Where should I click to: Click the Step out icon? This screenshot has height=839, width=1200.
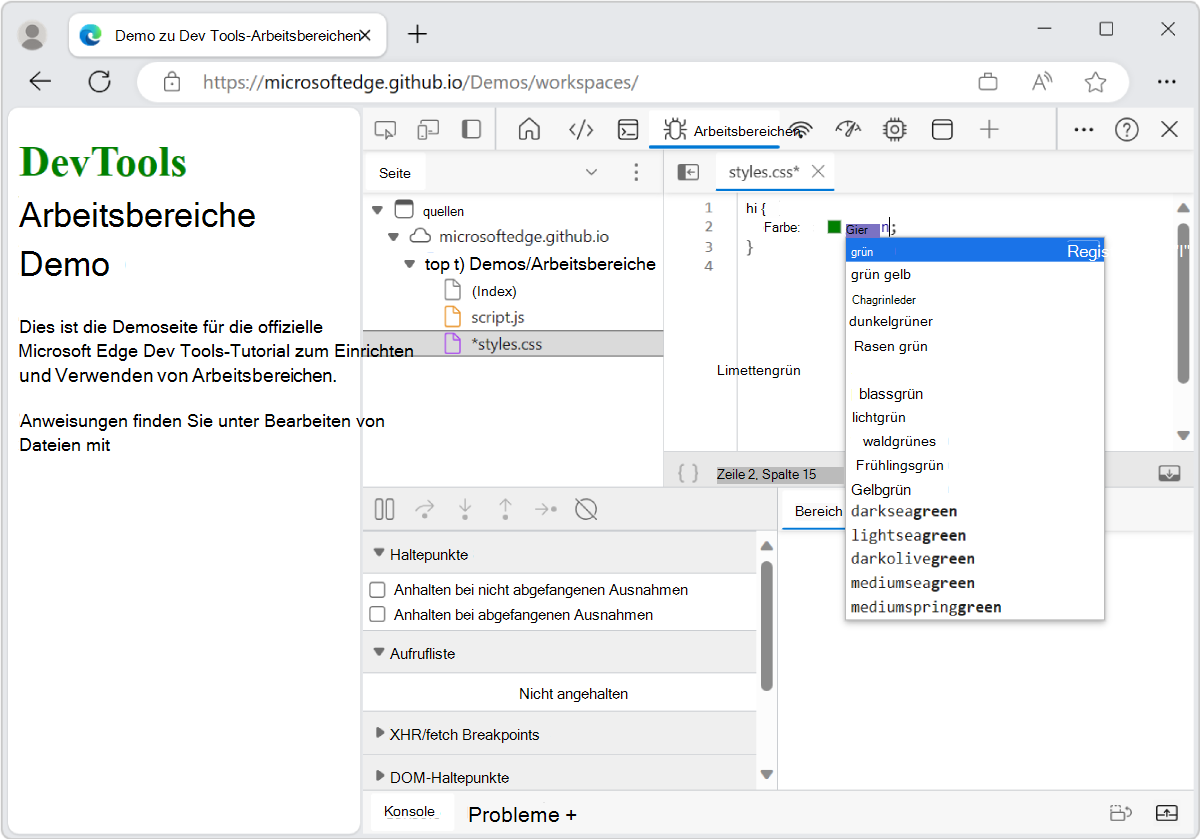[x=505, y=509]
